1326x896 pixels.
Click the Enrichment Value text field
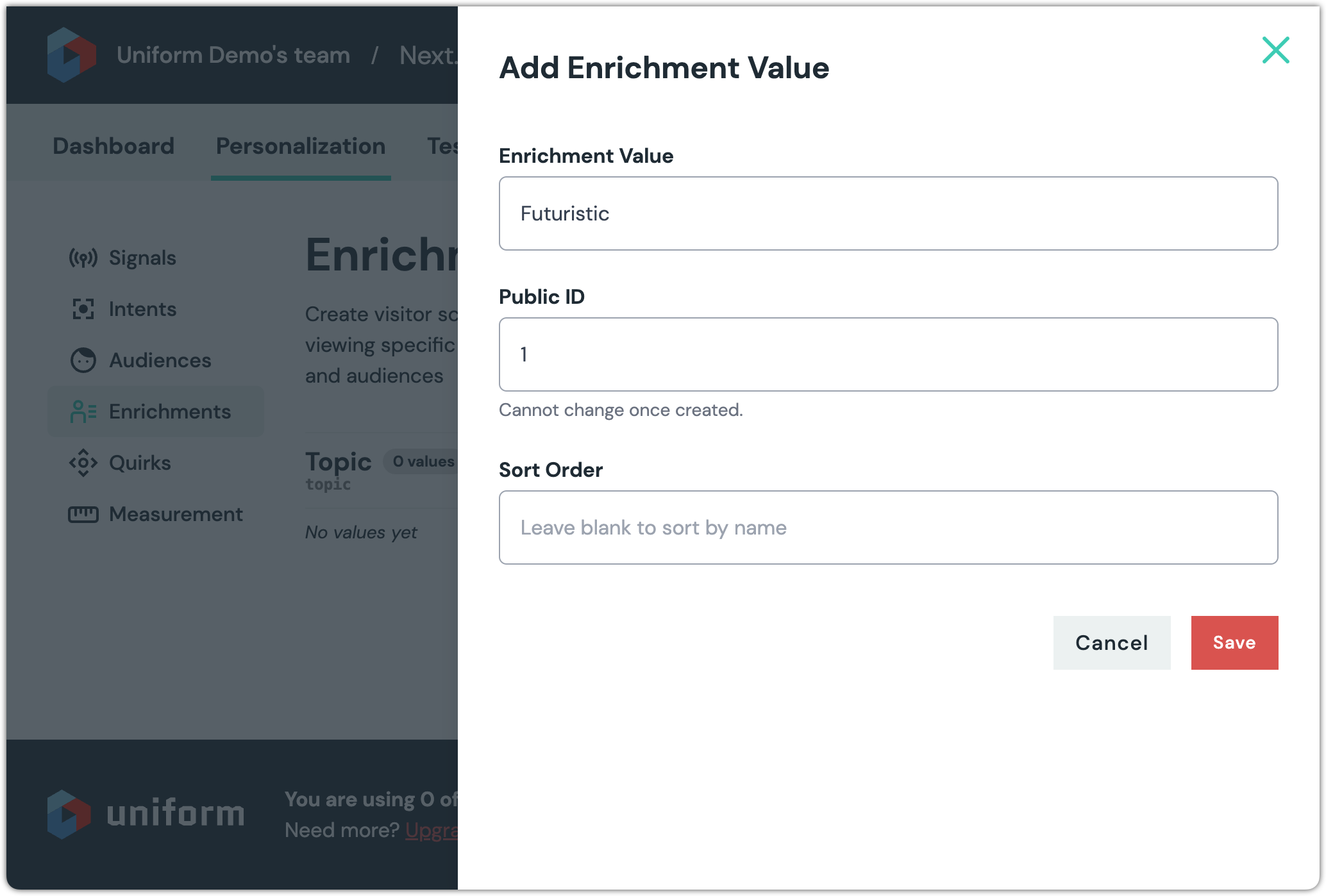(888, 213)
